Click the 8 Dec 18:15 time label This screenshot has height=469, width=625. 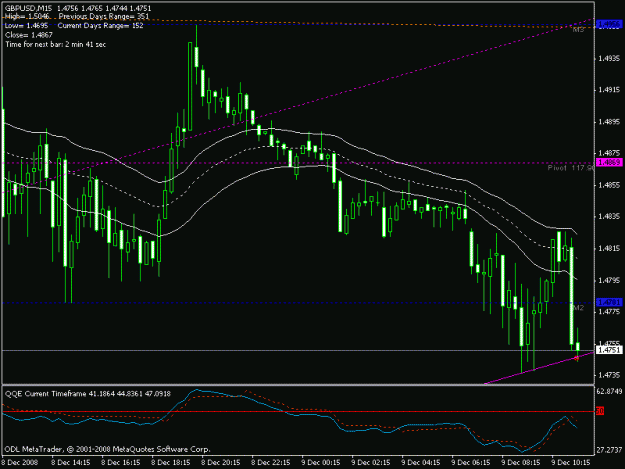[x=171, y=462]
